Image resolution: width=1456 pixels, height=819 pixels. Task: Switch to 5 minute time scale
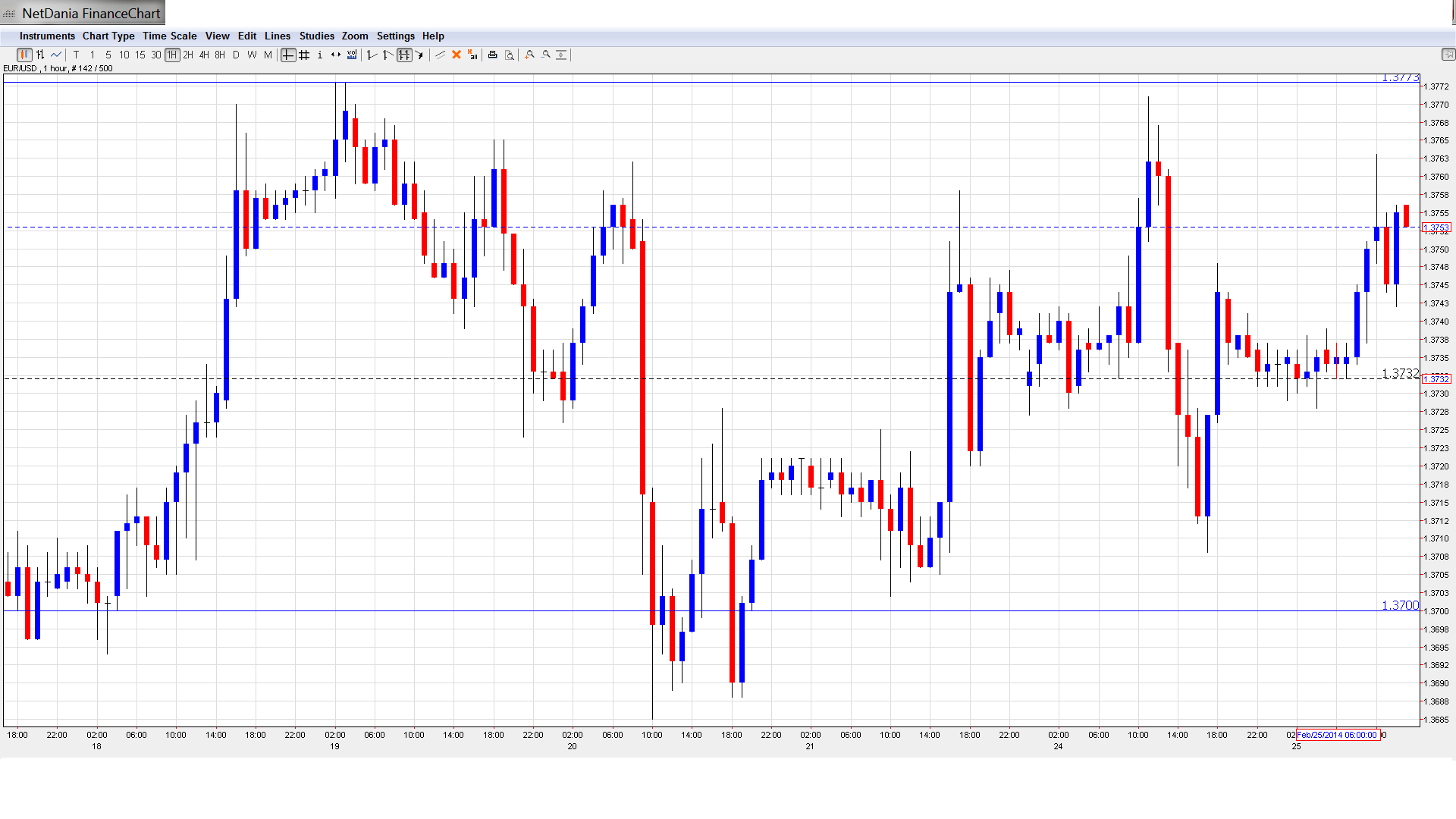pos(108,55)
